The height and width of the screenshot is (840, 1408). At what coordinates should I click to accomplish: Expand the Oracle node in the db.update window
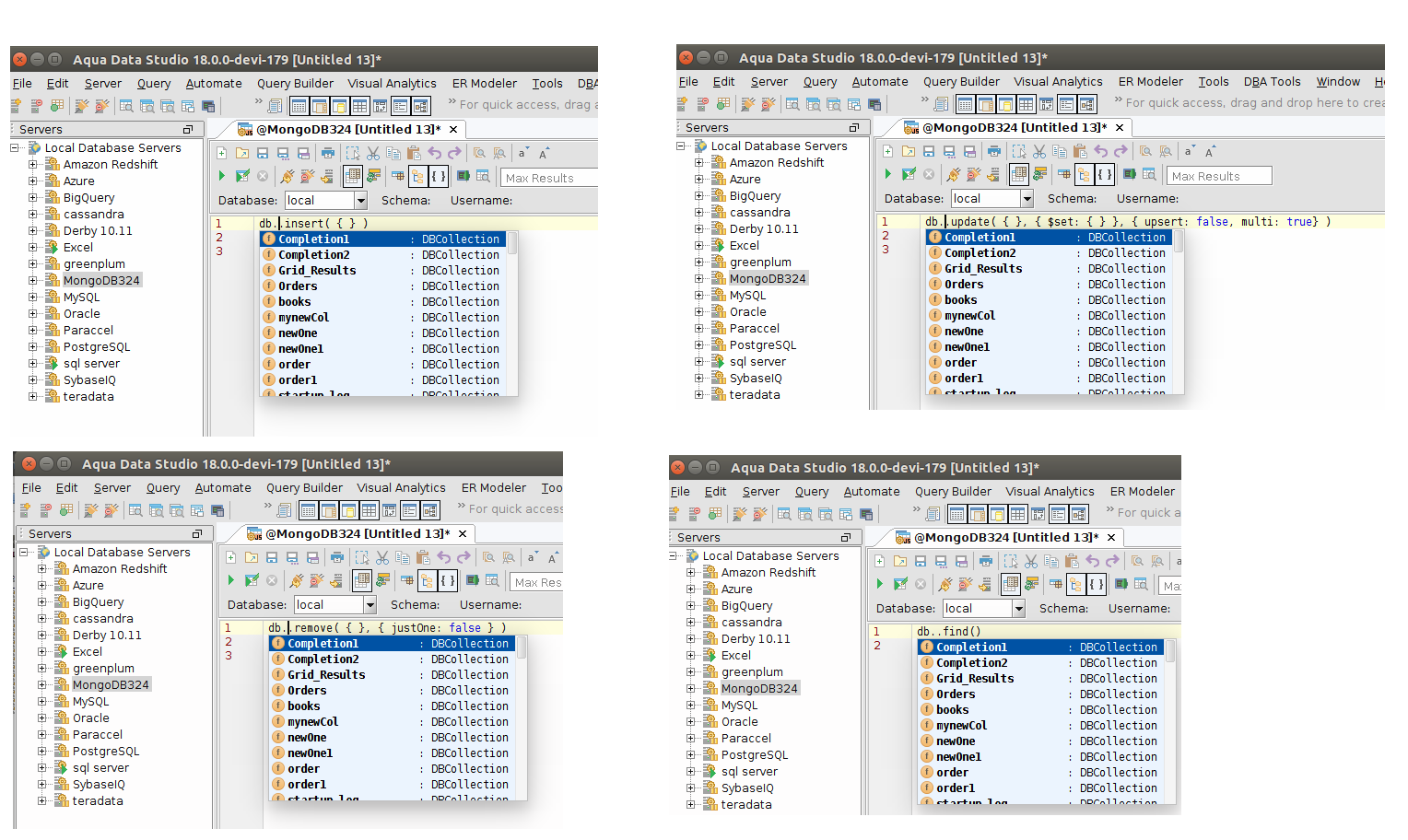point(699,312)
